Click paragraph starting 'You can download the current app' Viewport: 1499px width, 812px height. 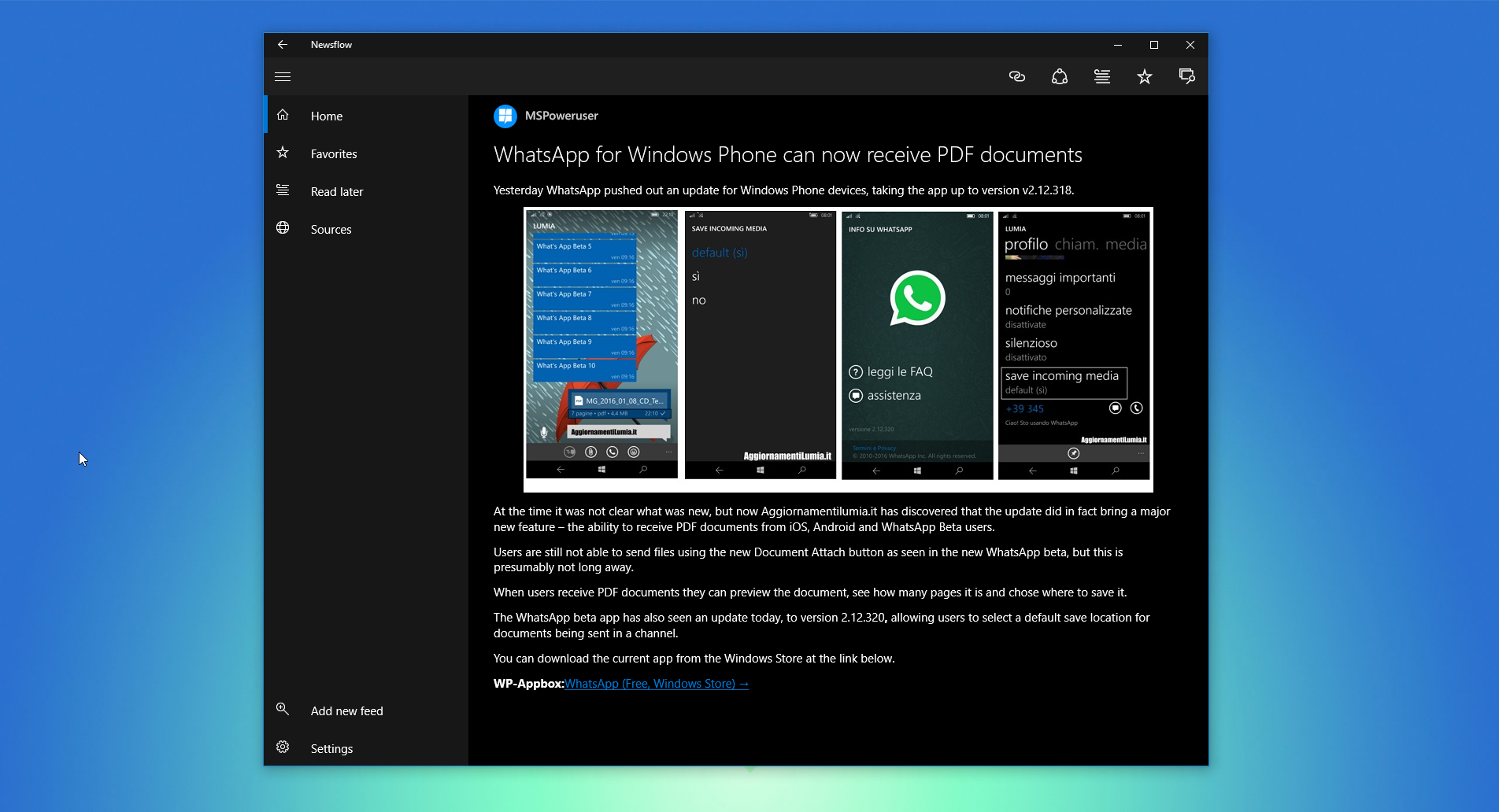(x=694, y=659)
